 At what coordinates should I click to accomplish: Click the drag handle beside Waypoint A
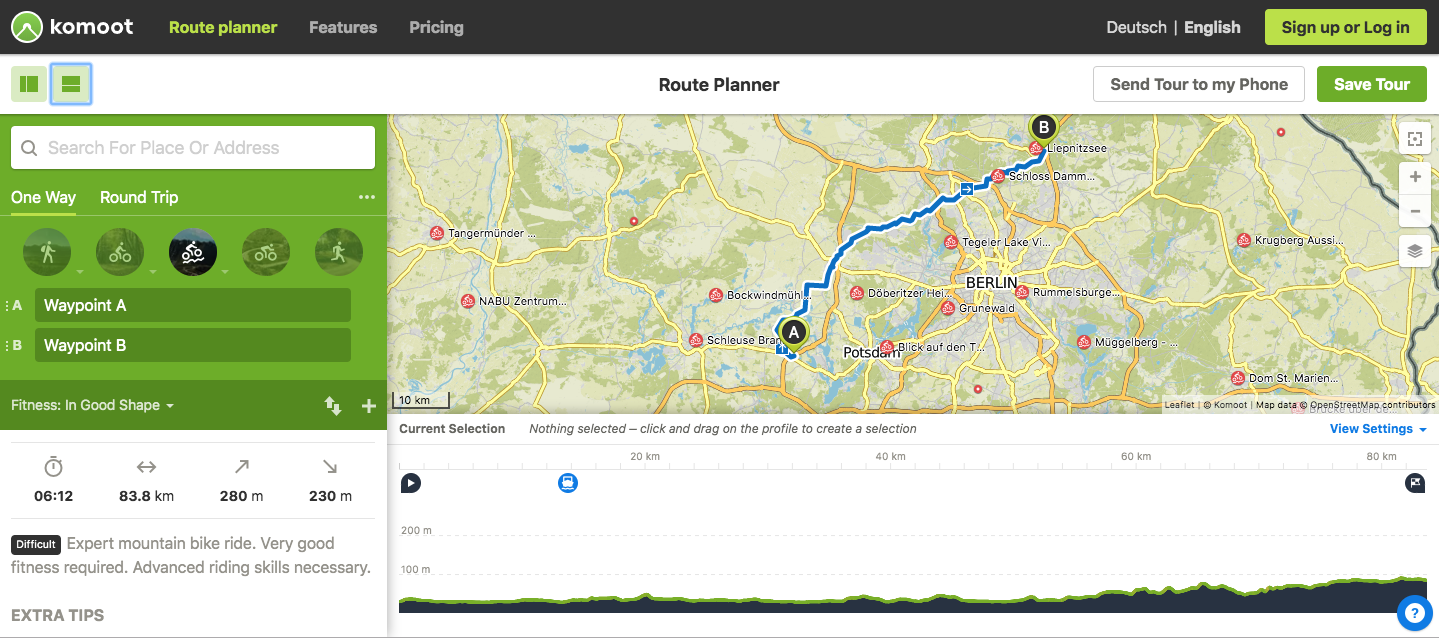tap(8, 305)
